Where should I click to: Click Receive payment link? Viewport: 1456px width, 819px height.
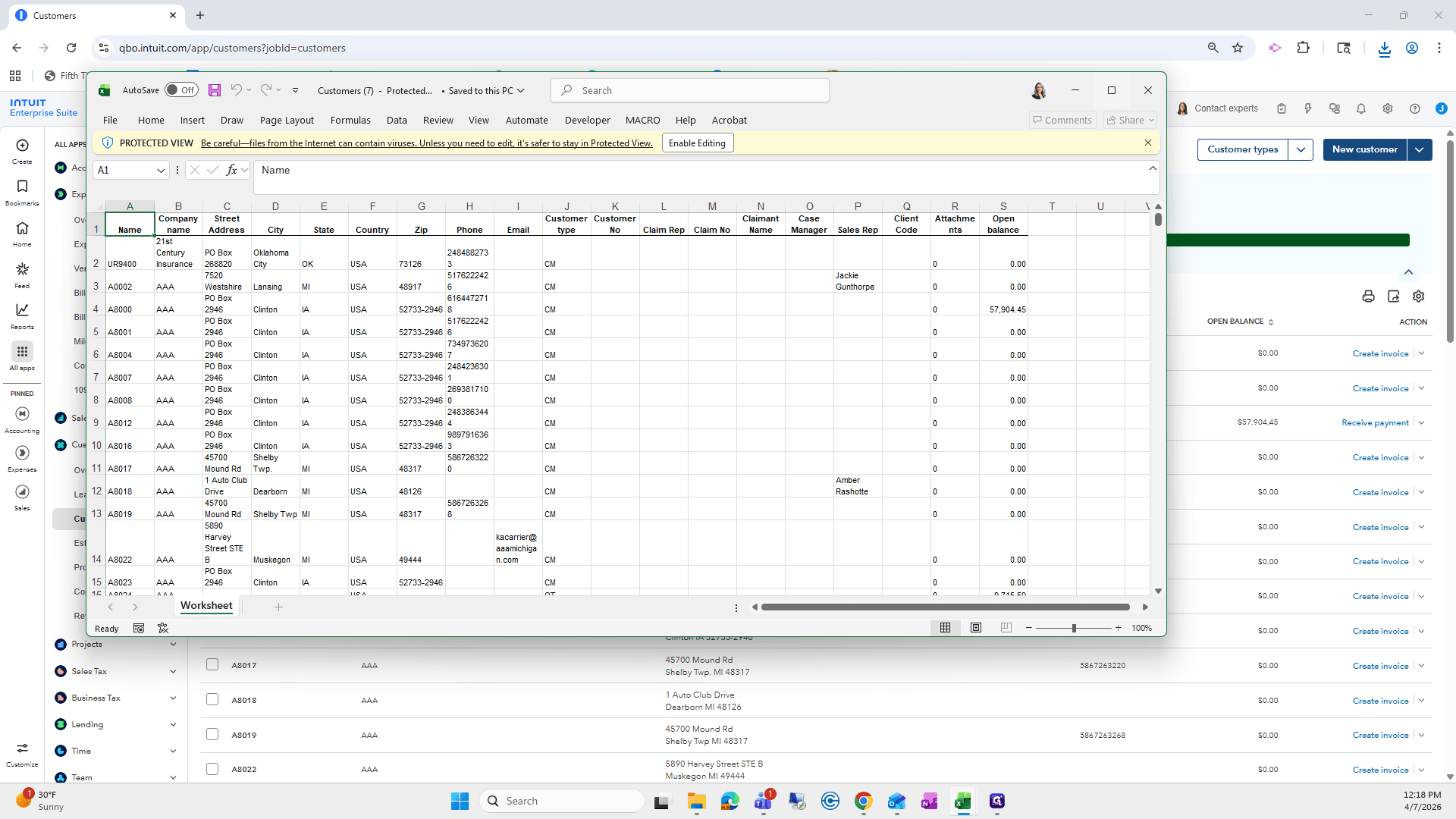(x=1375, y=422)
